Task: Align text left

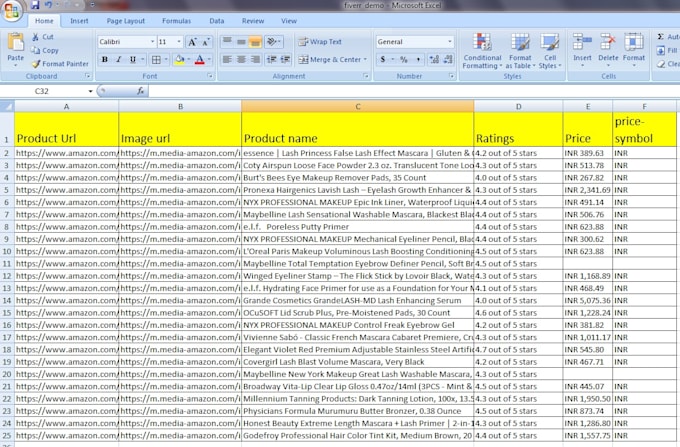Action: [x=227, y=59]
